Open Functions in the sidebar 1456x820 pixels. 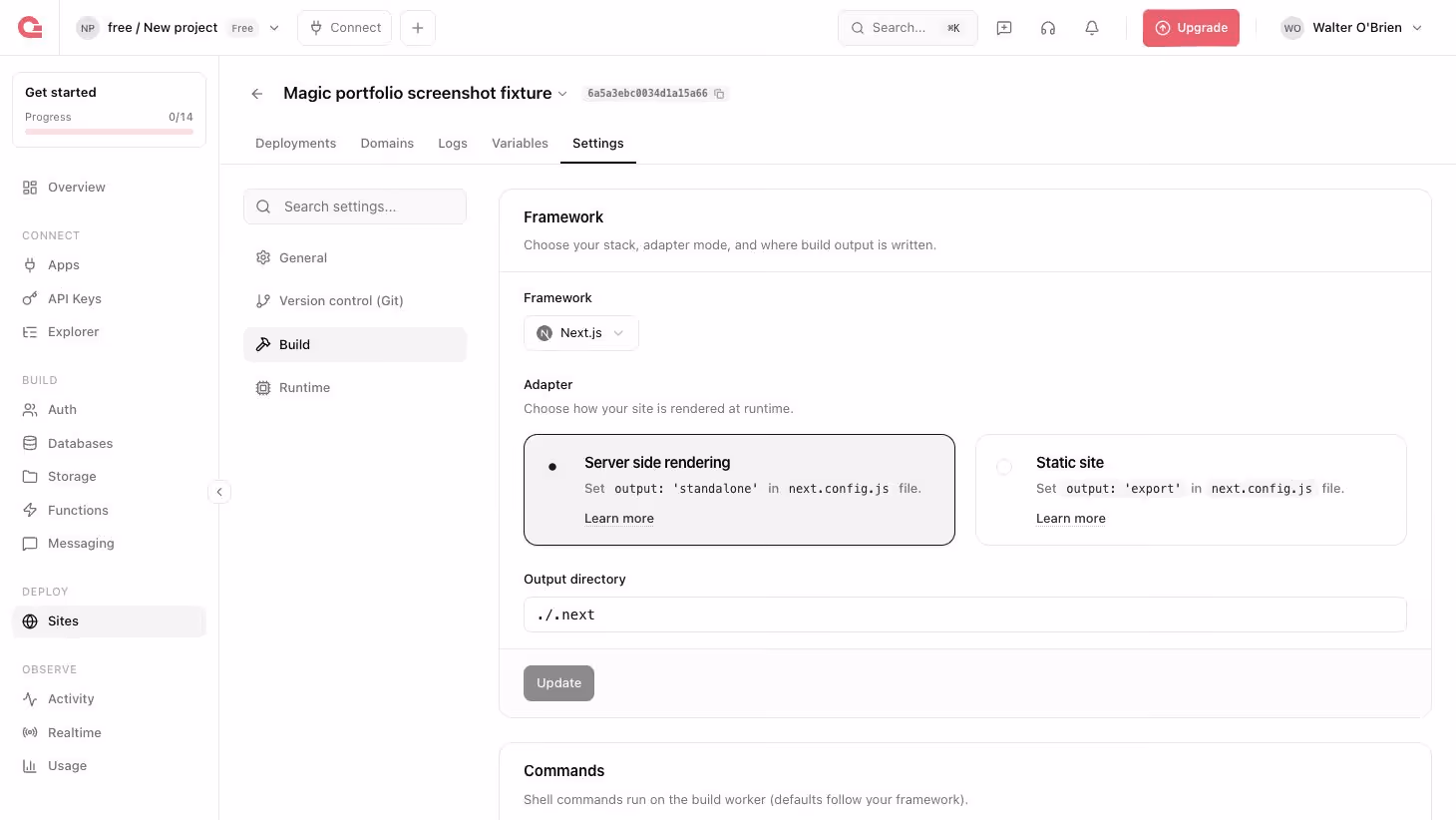pyautogui.click(x=109, y=511)
